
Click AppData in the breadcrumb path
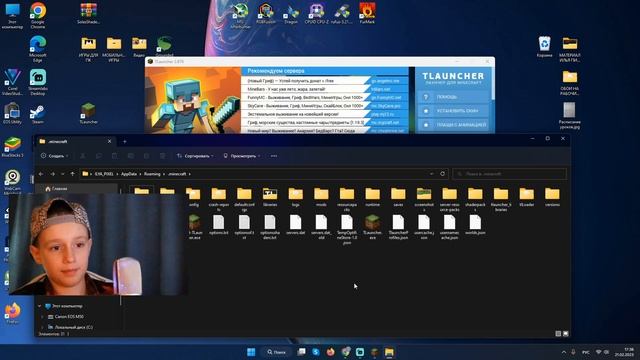coord(129,174)
